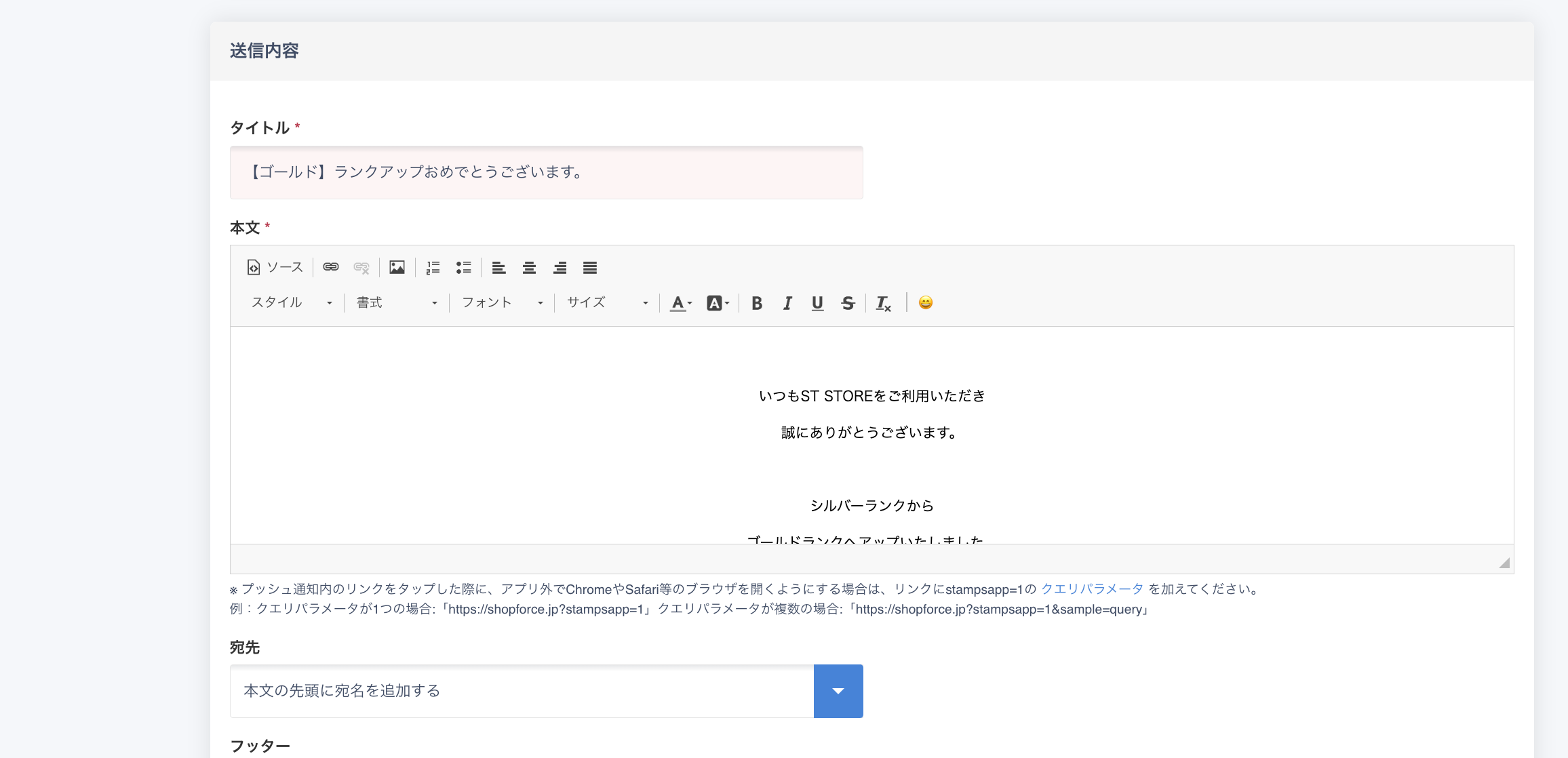Insert a bulleted list
The image size is (1568, 758).
click(463, 267)
